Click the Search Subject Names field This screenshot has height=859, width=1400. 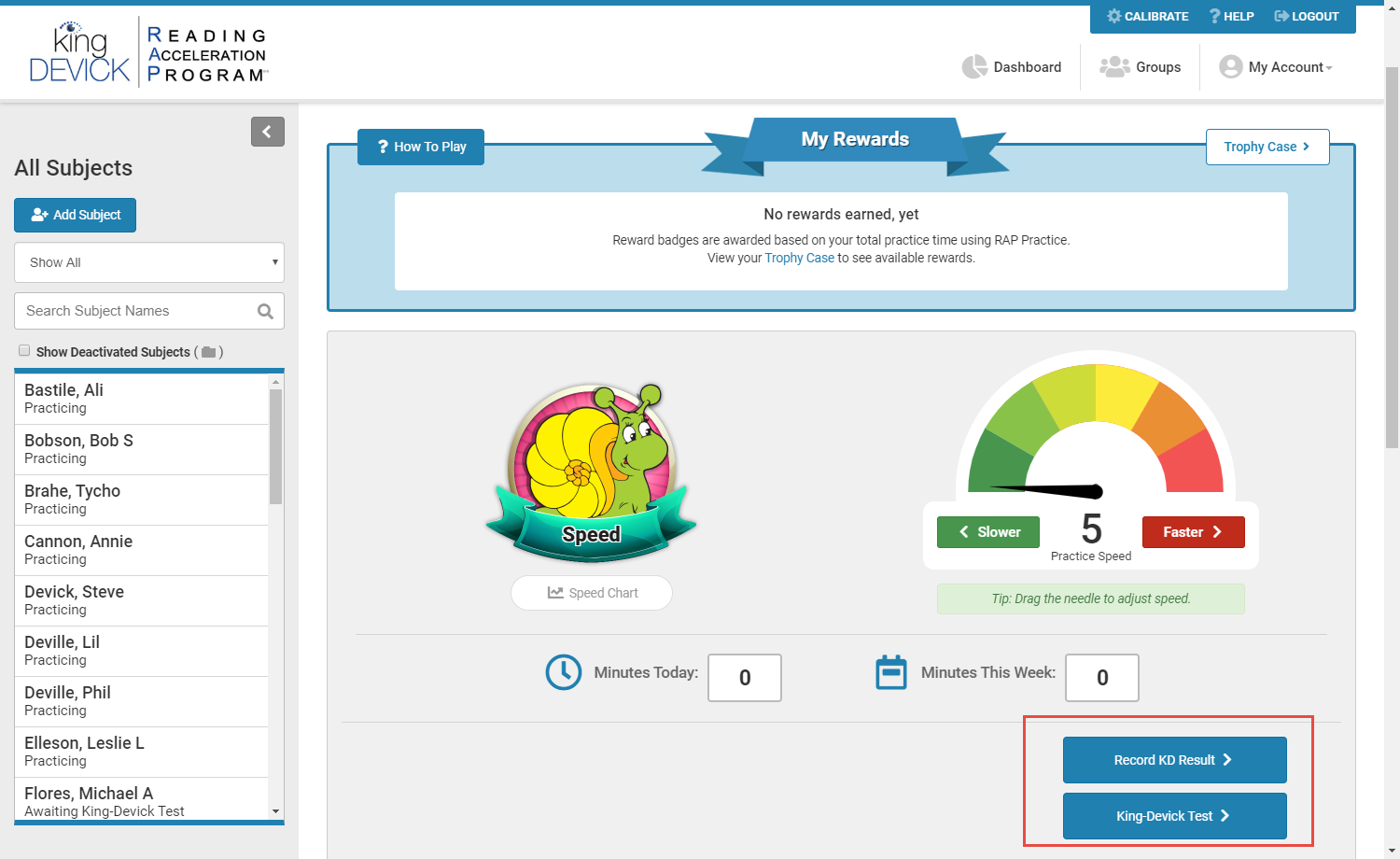135,311
